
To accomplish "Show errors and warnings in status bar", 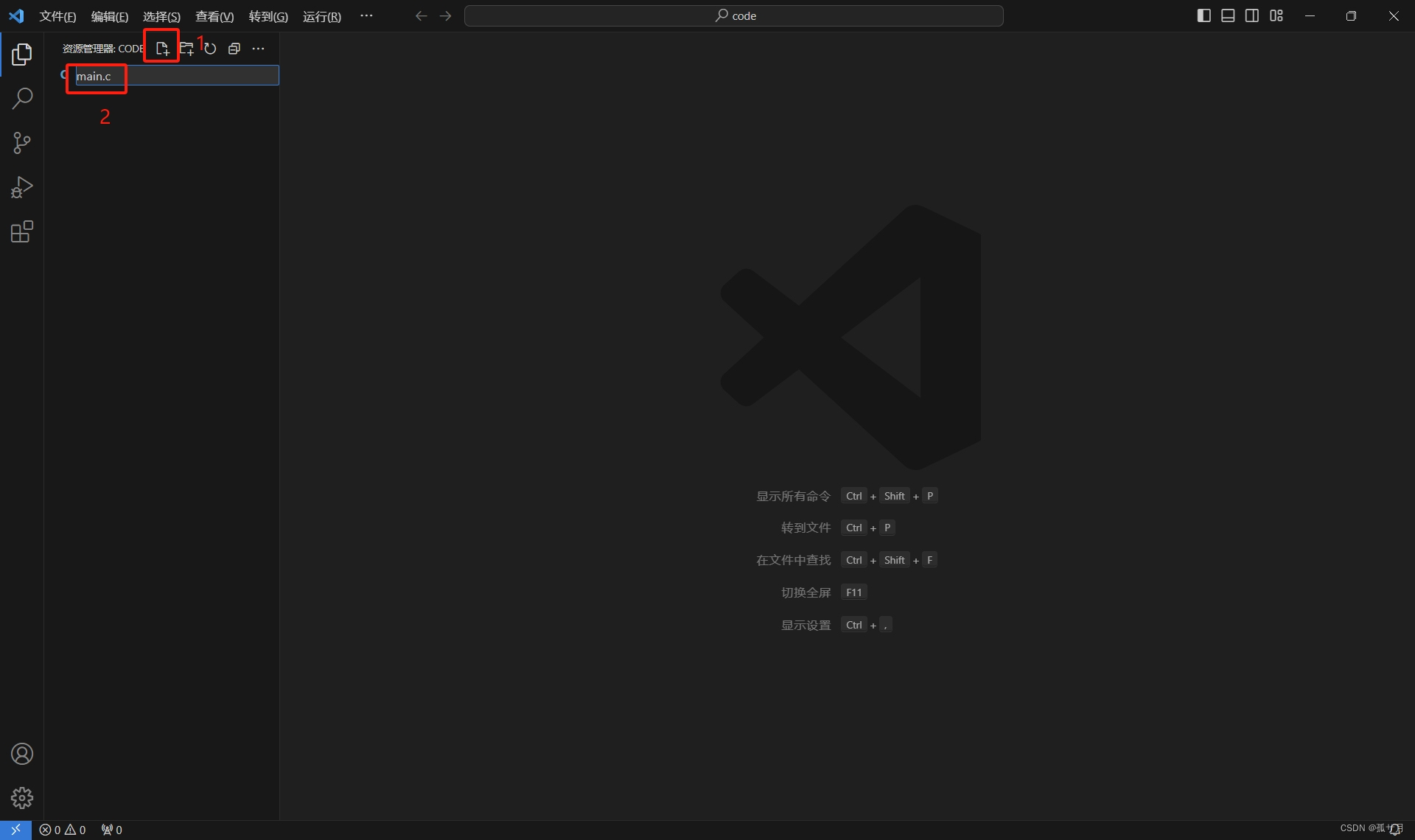I will coord(63,830).
